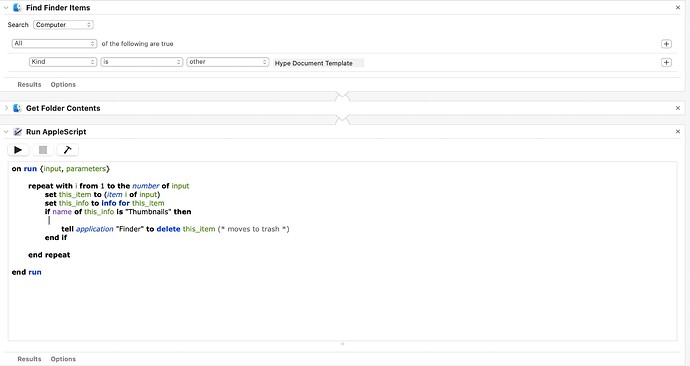Stop the AppleScript with the stop button
The image size is (690, 366).
pos(43,150)
